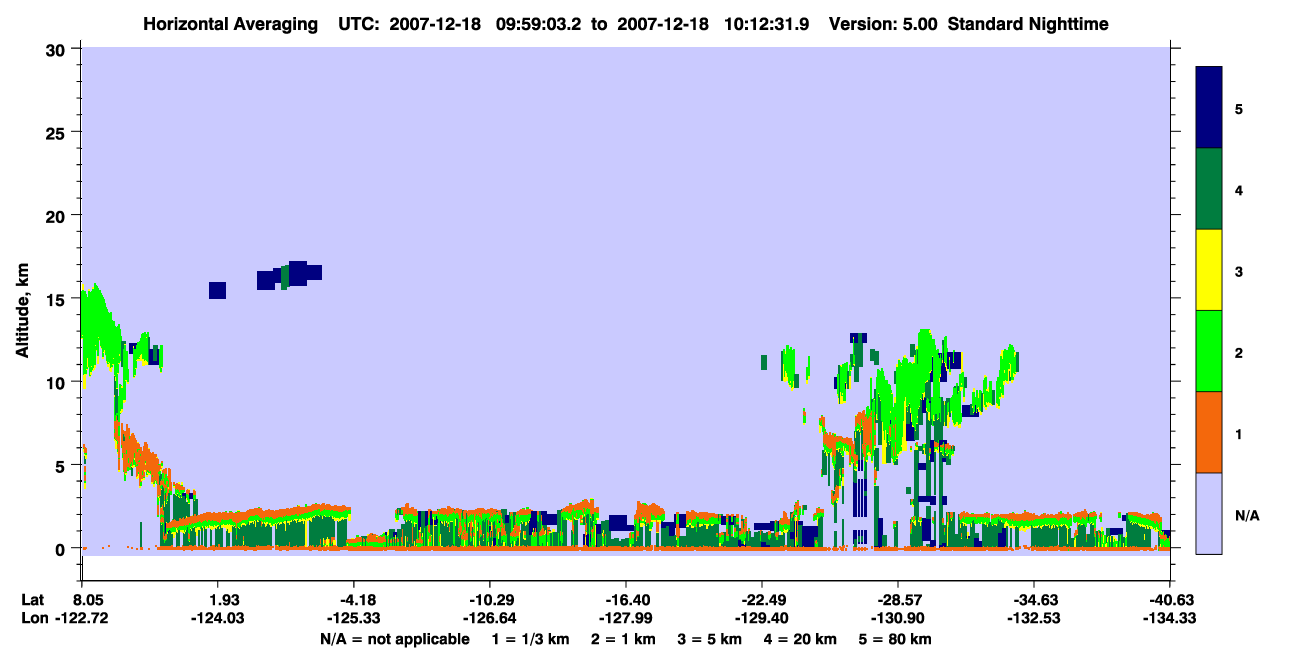Click legend text '2 = 1 km'

coord(623,639)
